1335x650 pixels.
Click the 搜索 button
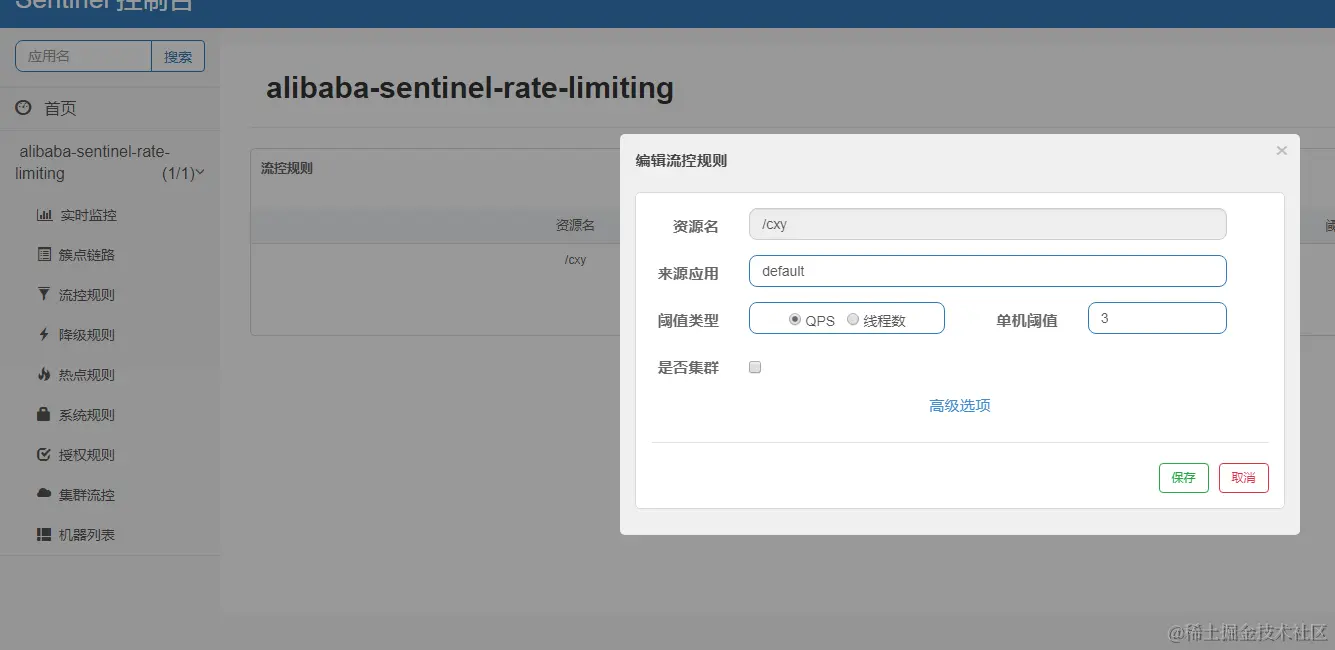coord(178,57)
